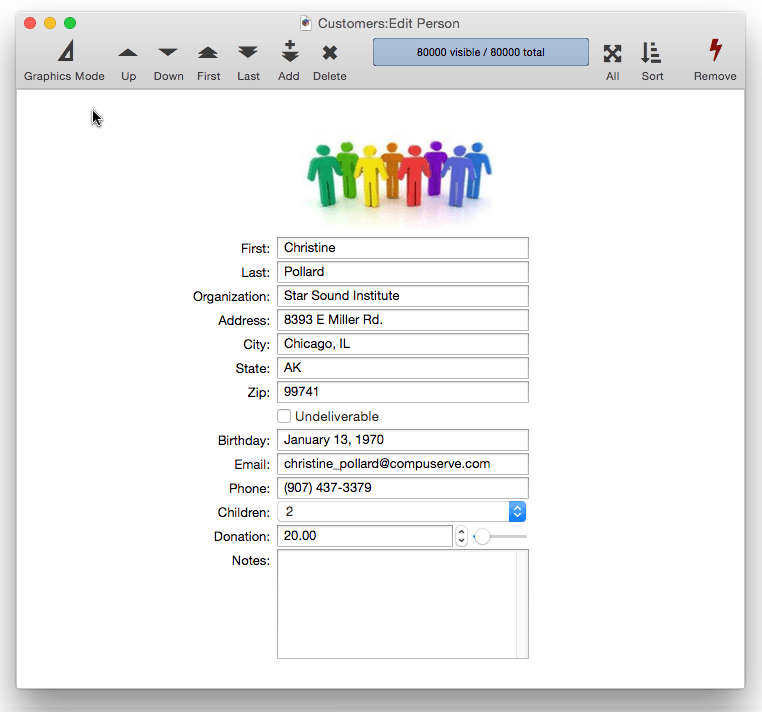Maximize window with green button
The image size is (762, 712).
tap(70, 23)
